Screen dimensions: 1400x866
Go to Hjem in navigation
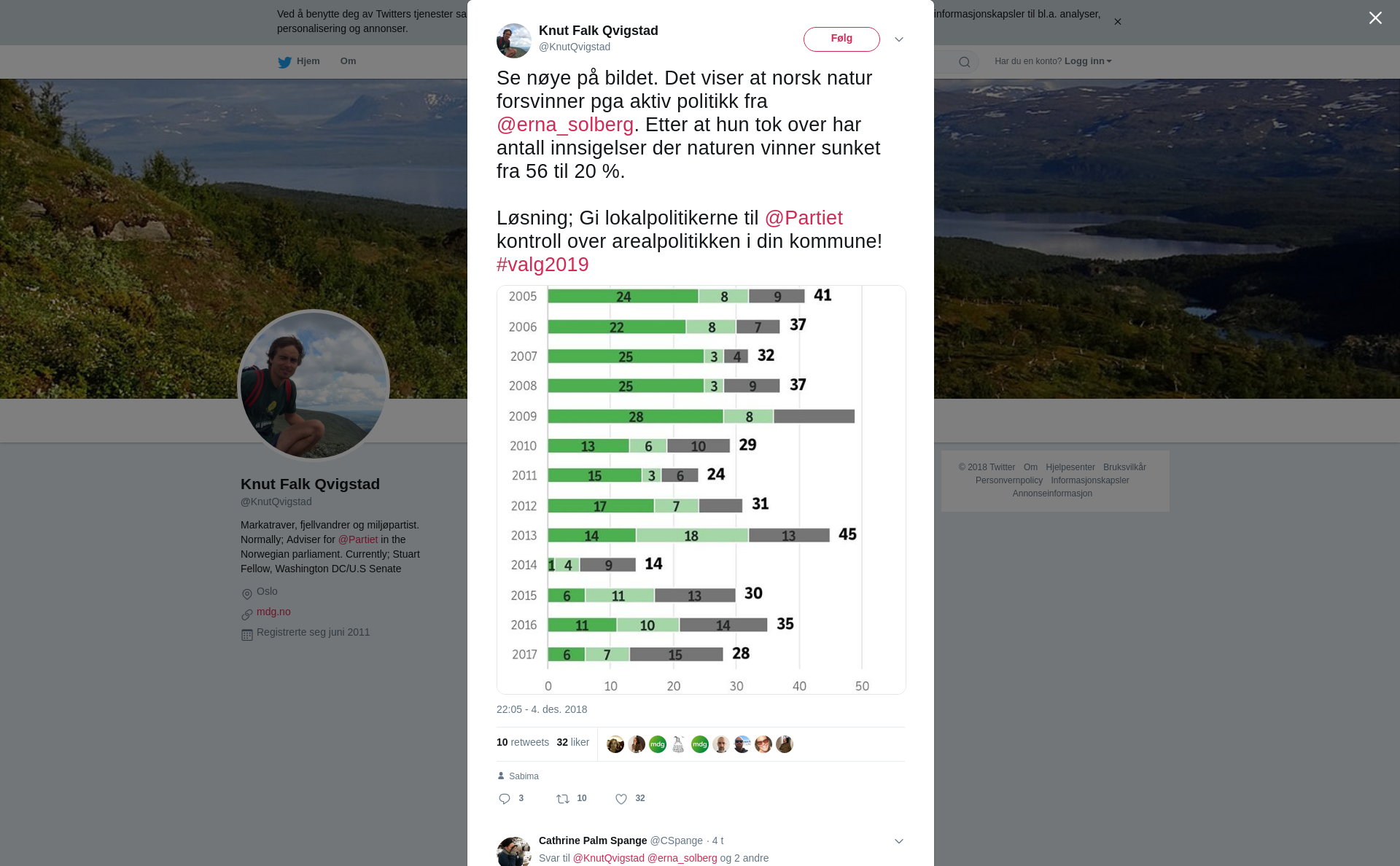coord(308,61)
